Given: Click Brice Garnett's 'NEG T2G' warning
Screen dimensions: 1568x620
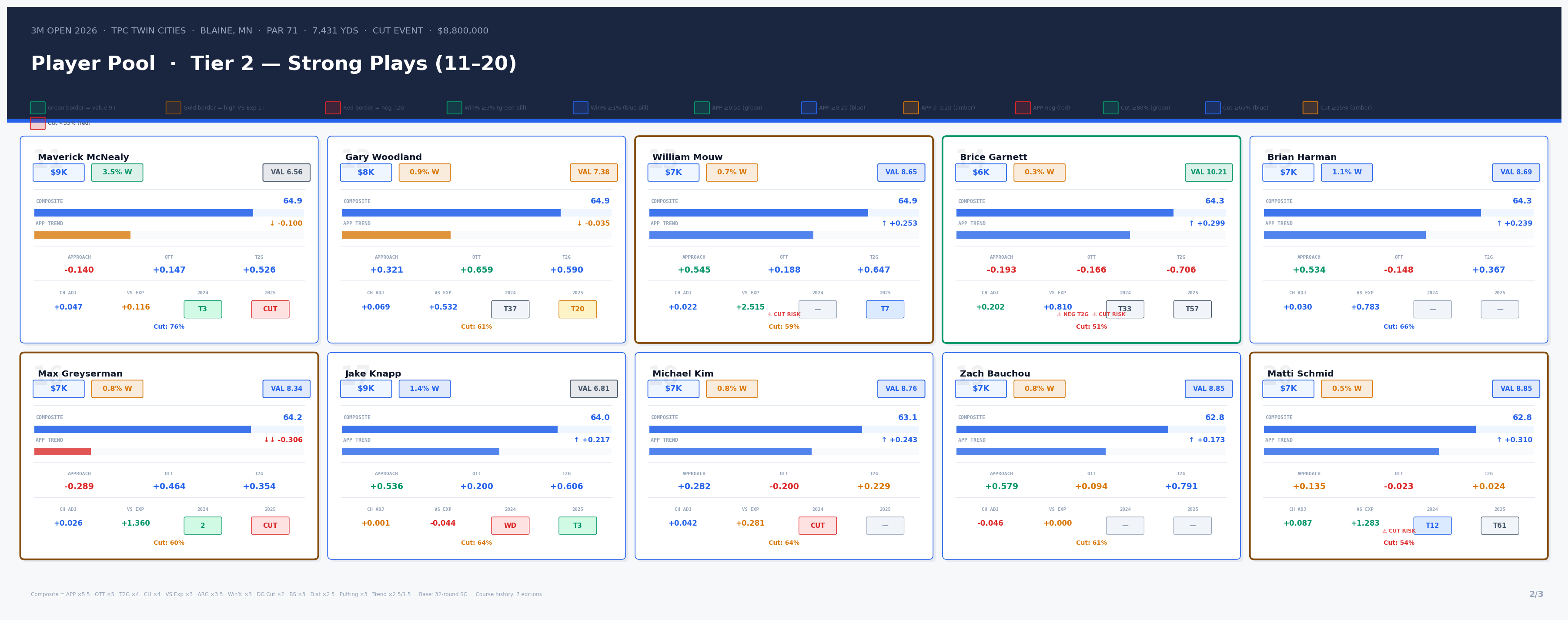Looking at the screenshot, I should [x=1073, y=314].
